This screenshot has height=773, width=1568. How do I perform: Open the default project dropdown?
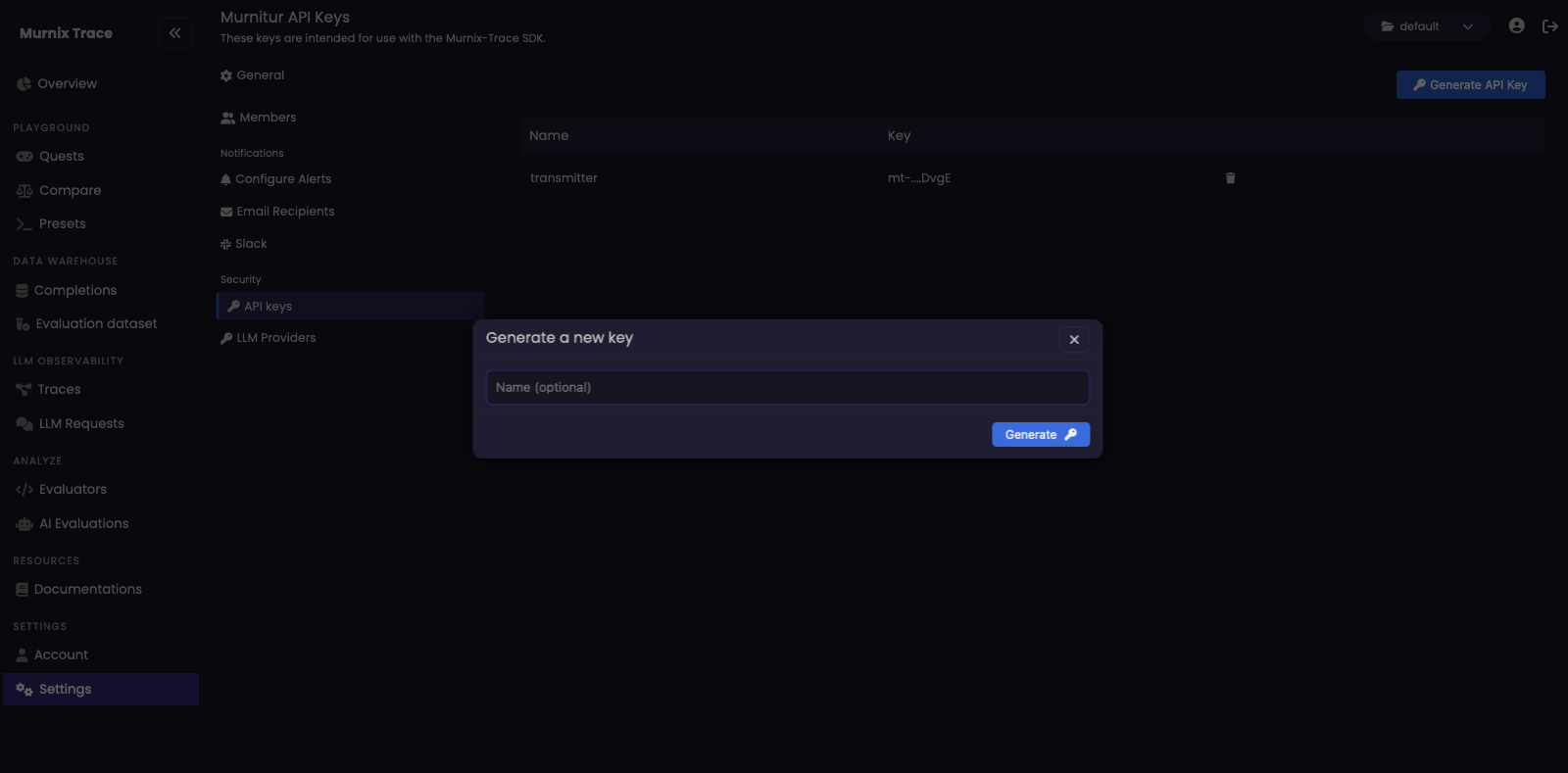coord(1427,26)
